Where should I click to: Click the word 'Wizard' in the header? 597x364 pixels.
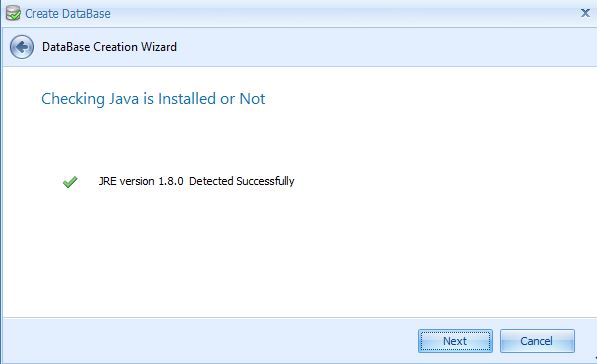click(x=159, y=47)
